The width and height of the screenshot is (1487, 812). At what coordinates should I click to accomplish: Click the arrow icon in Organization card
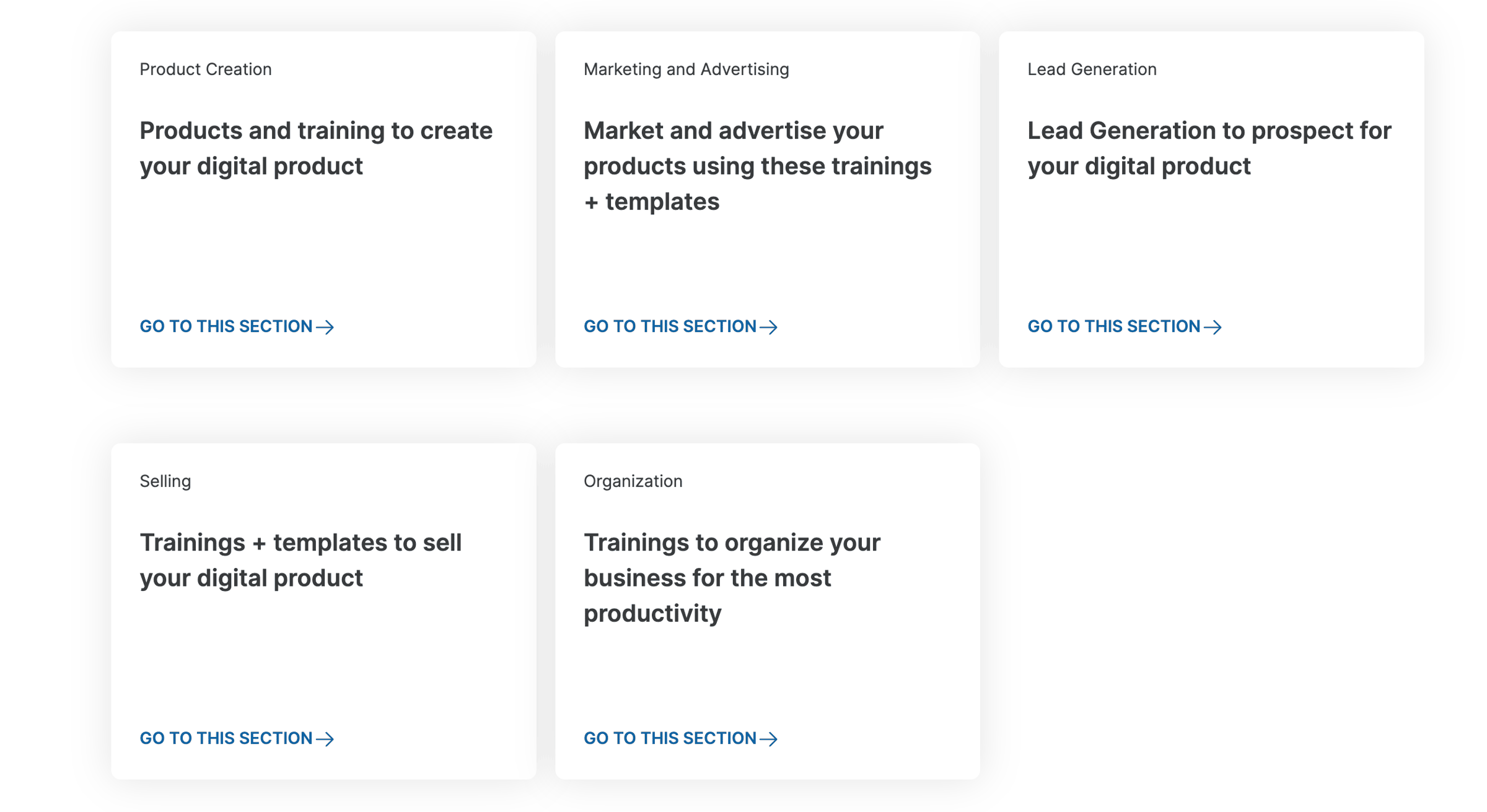click(769, 739)
